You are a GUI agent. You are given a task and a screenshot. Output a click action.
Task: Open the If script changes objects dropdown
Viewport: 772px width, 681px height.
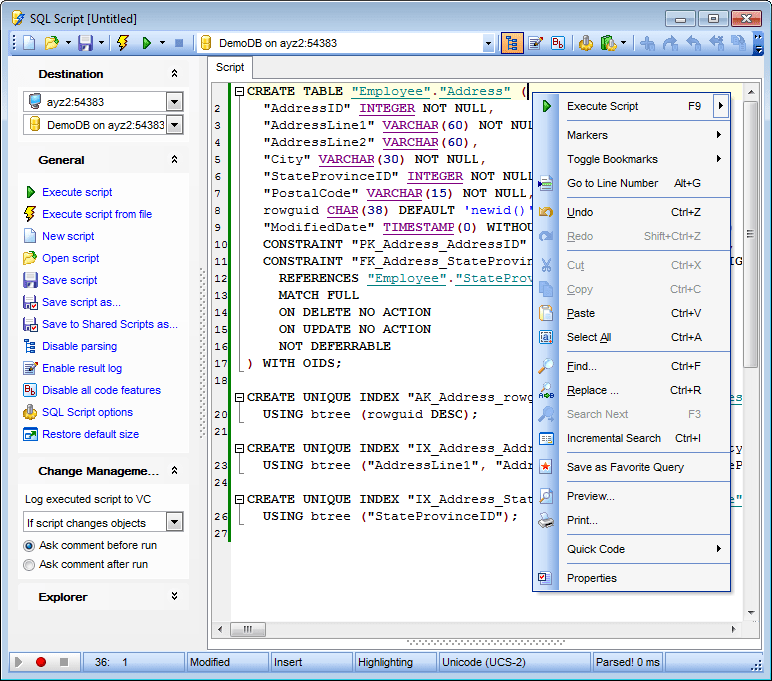point(174,522)
